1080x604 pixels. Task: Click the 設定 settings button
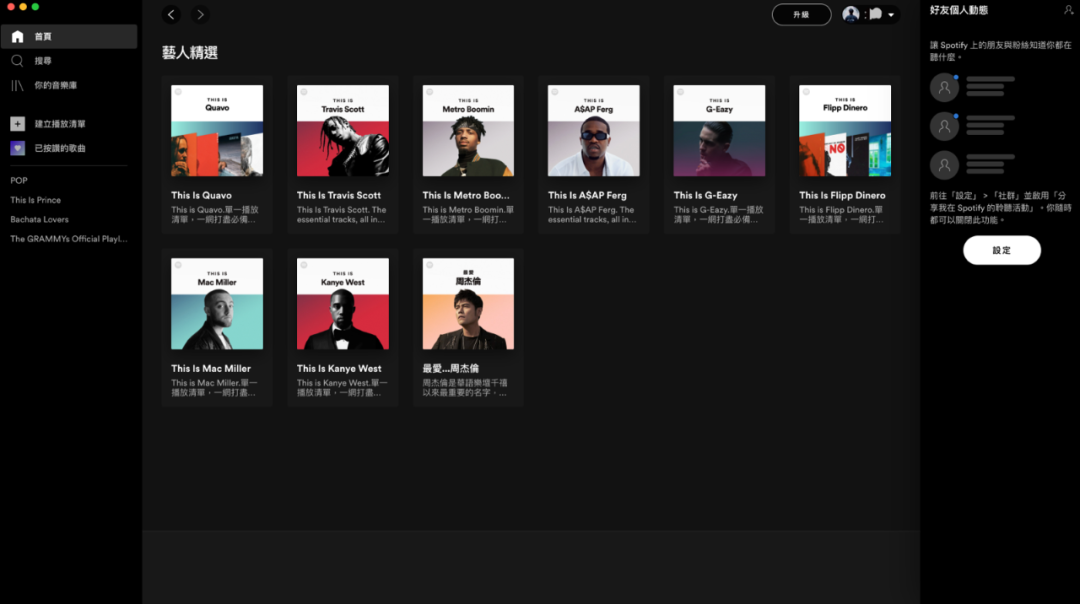point(1001,250)
